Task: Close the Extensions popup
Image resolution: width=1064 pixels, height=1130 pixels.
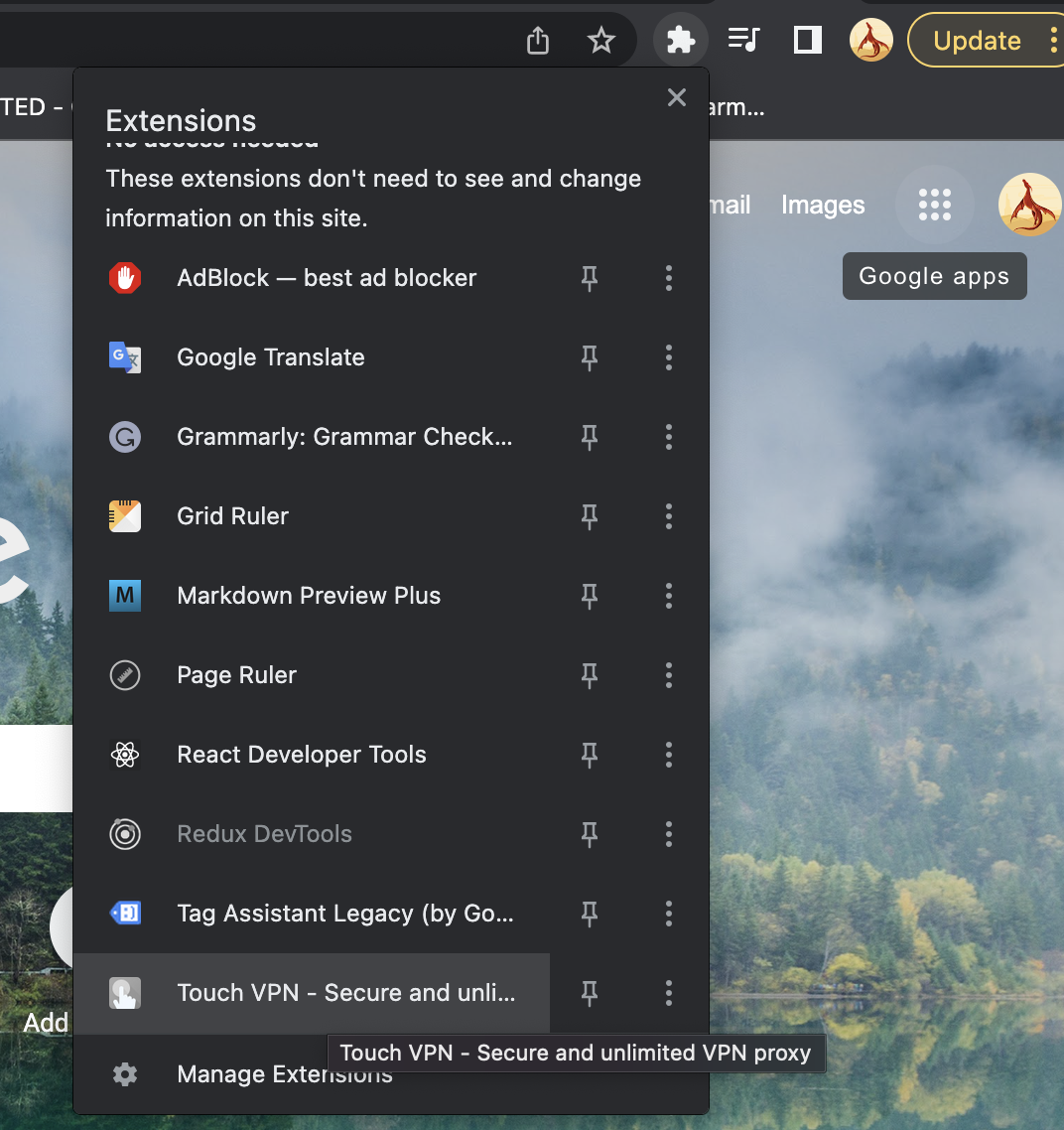Action: pos(677,97)
